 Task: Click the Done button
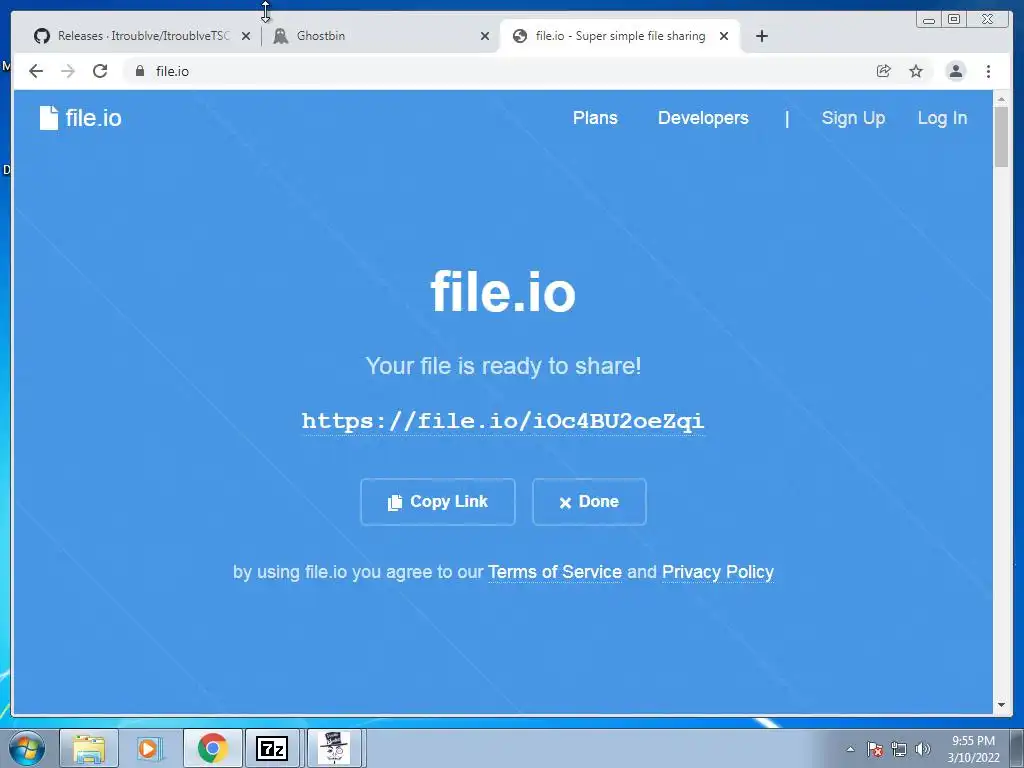[589, 502]
